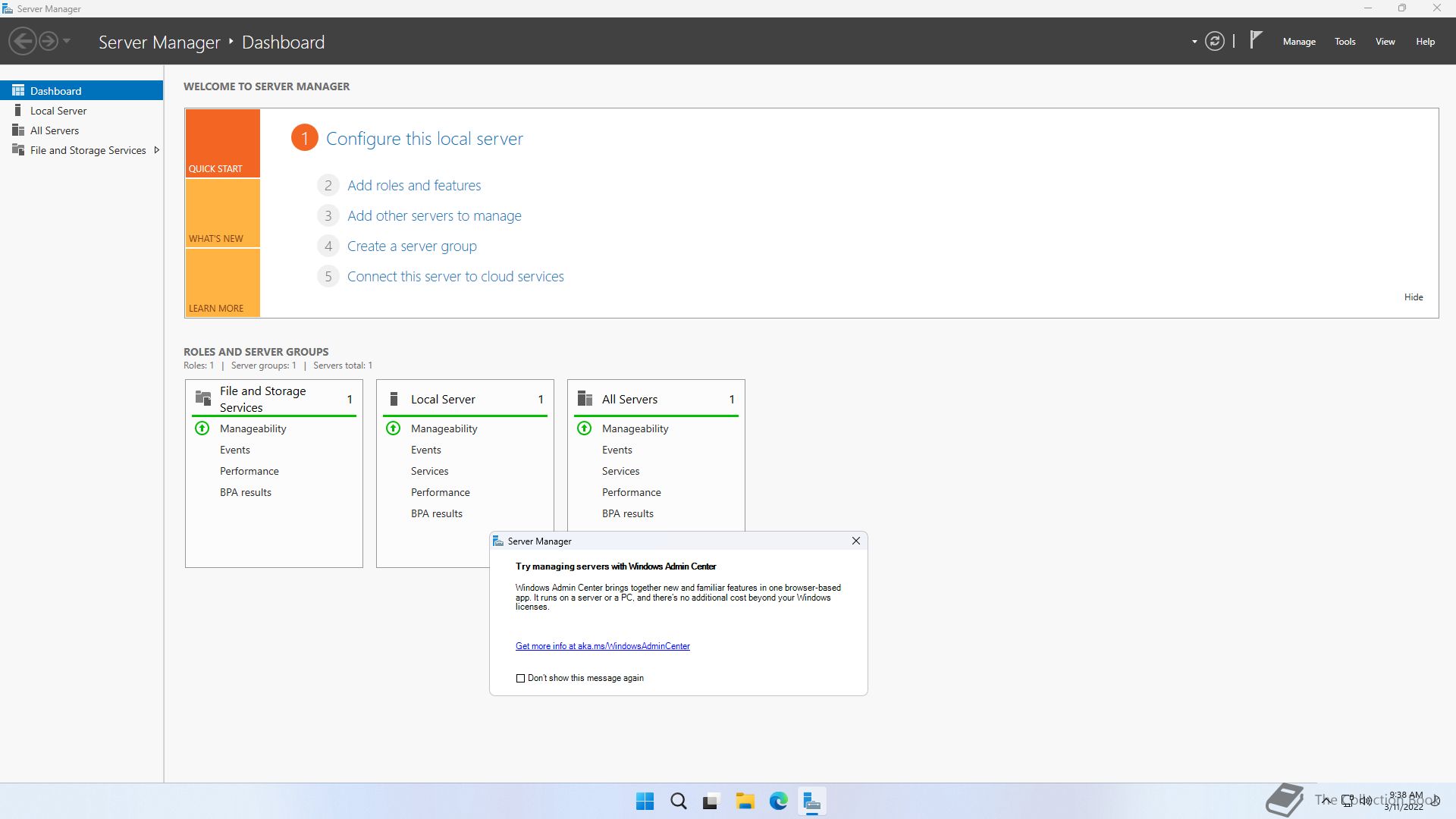Select the LEARN MORE tile
The height and width of the screenshot is (819, 1456).
223,283
